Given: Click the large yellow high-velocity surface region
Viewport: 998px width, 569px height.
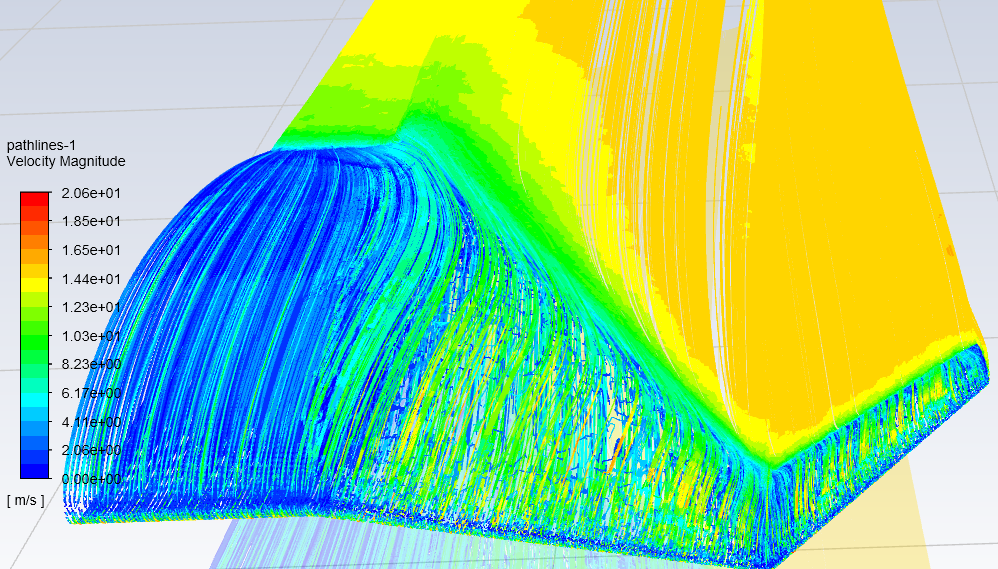Looking at the screenshot, I should click(850, 250).
